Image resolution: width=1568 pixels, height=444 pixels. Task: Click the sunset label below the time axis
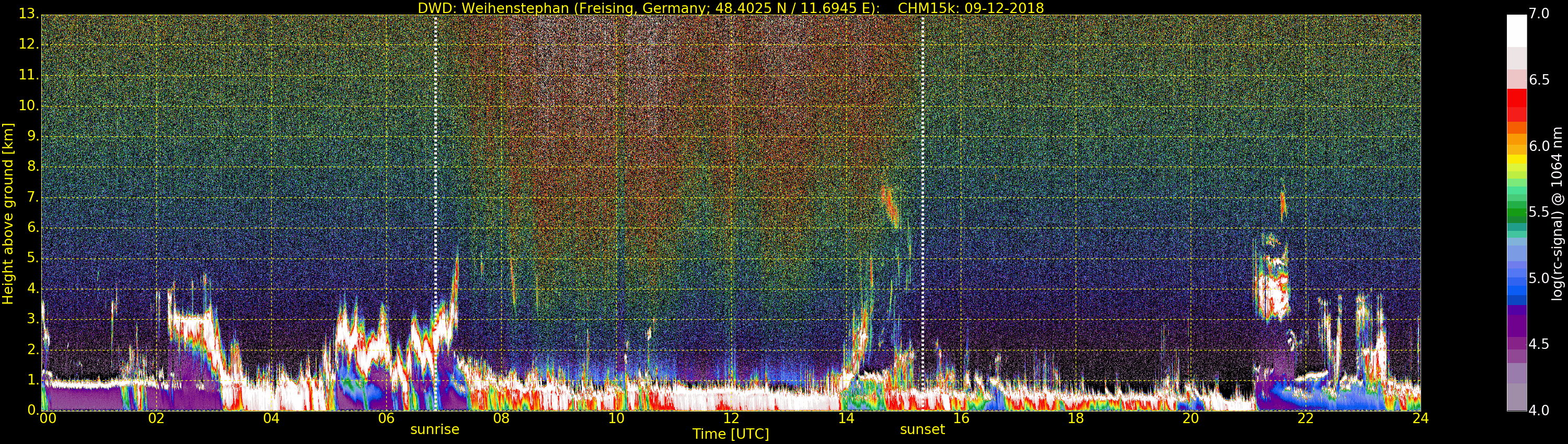point(922,429)
